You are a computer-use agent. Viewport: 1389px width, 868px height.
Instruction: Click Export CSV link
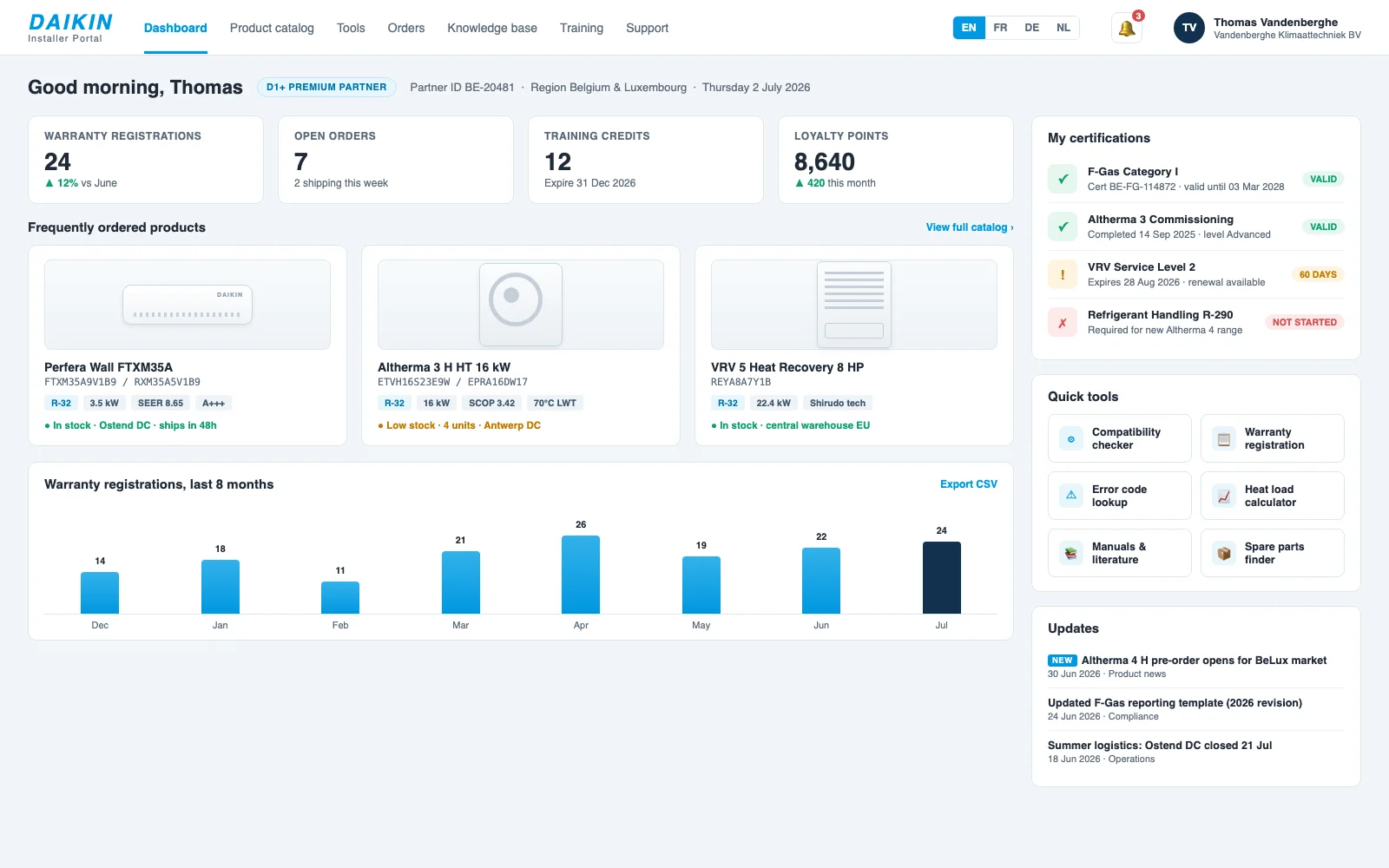point(969,484)
